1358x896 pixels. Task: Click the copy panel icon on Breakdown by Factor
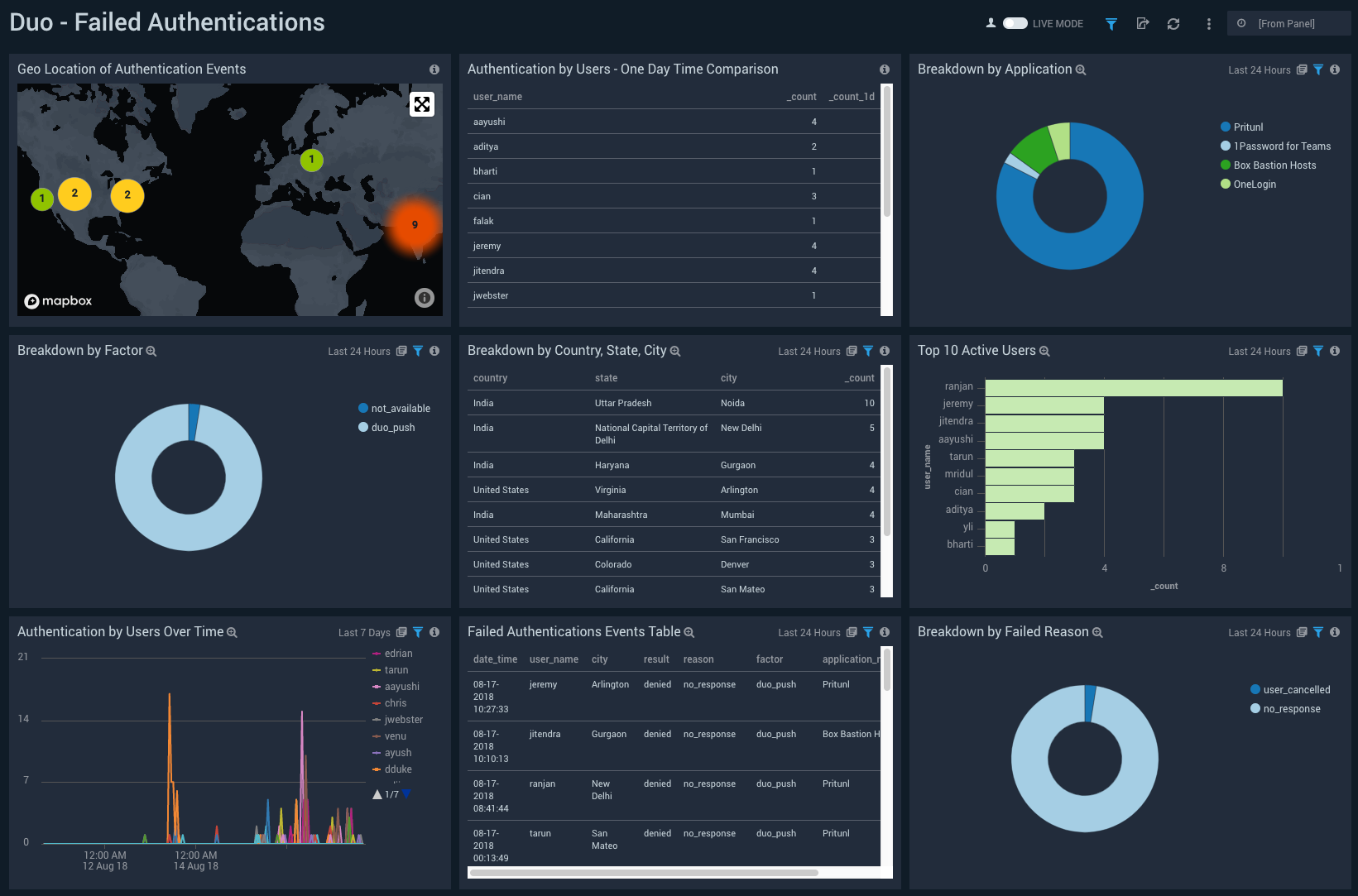(403, 351)
